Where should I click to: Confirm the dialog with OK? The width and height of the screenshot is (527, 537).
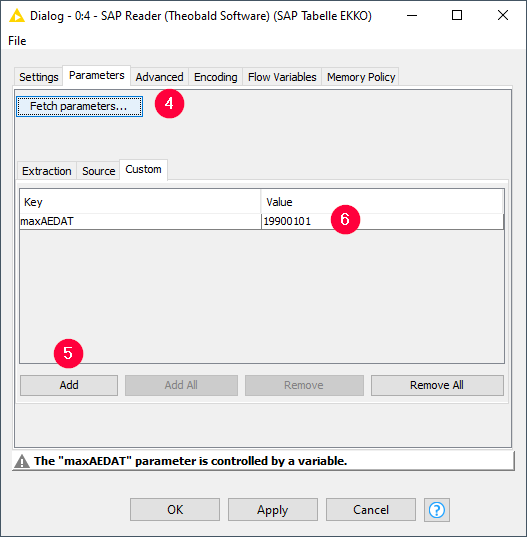coord(175,510)
